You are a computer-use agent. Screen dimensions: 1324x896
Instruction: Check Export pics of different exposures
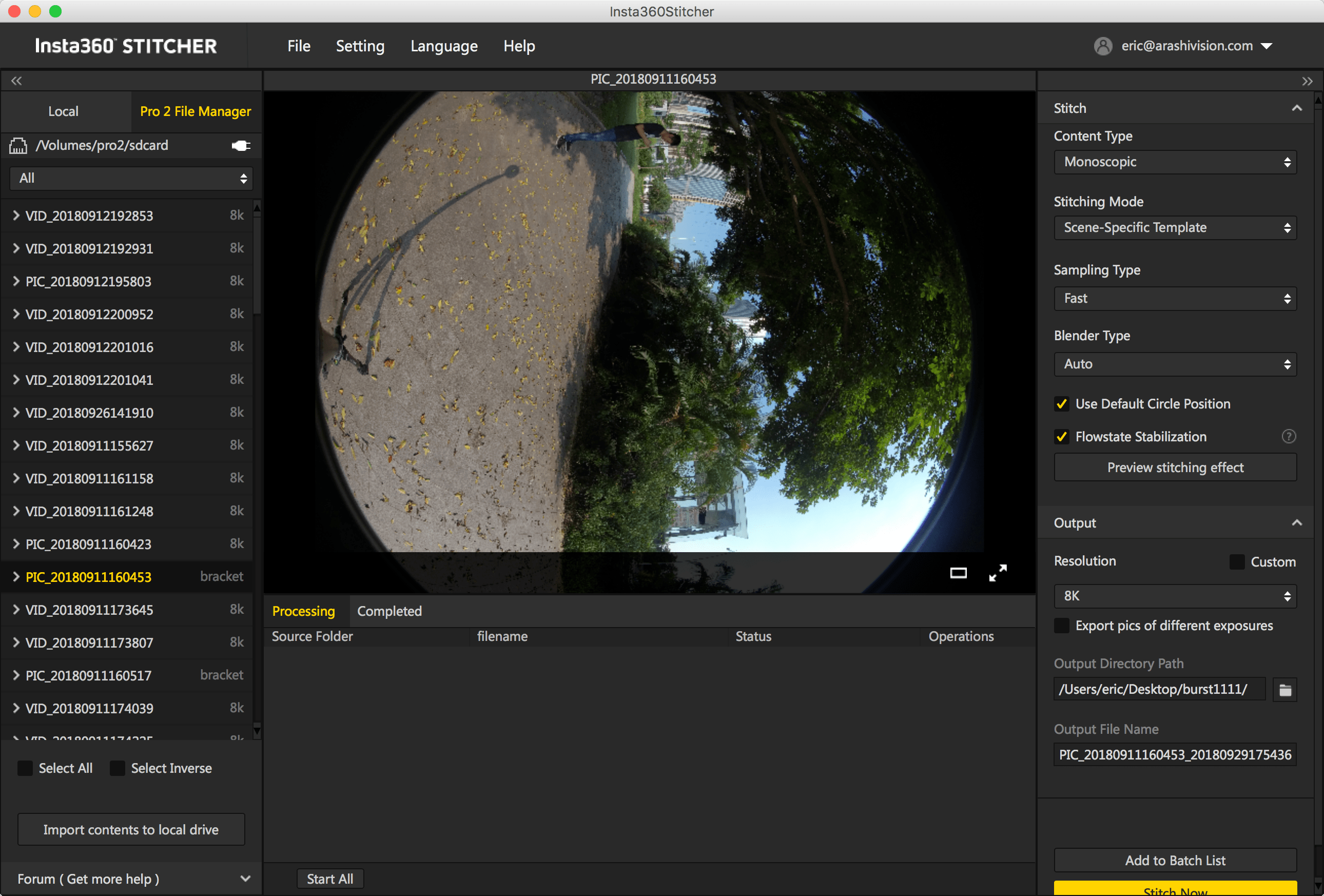1061,626
